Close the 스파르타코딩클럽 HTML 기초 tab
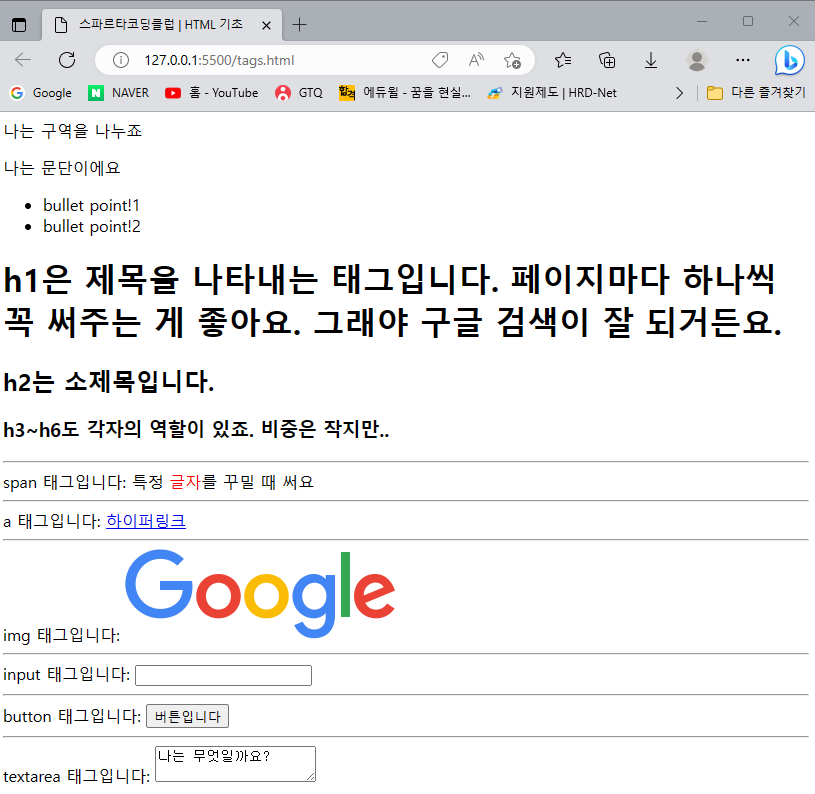Screen dimensions: 815x794 click(x=266, y=25)
